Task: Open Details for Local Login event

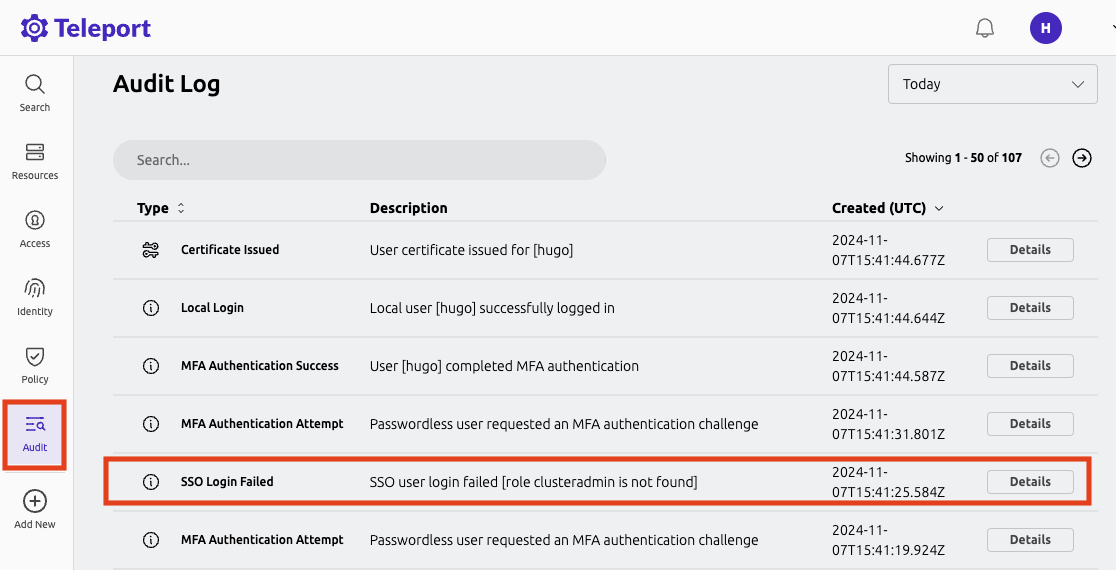Action: (x=1029, y=308)
